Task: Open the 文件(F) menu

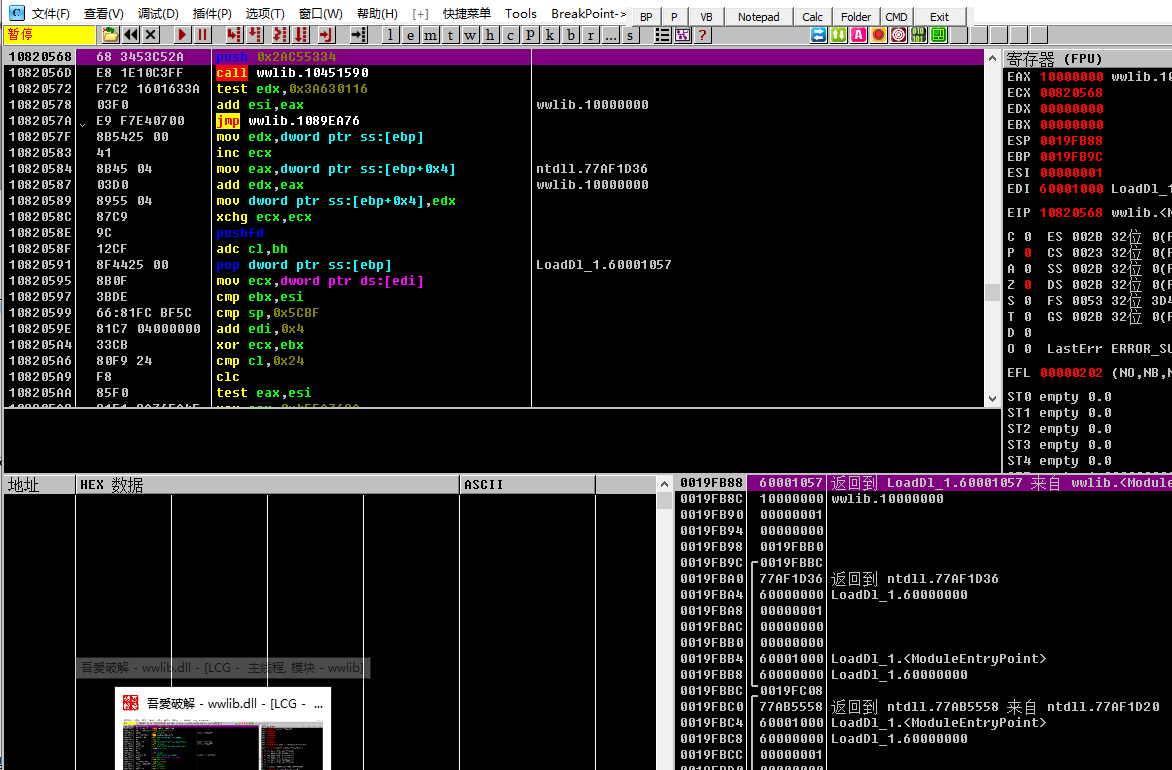Action: 51,13
